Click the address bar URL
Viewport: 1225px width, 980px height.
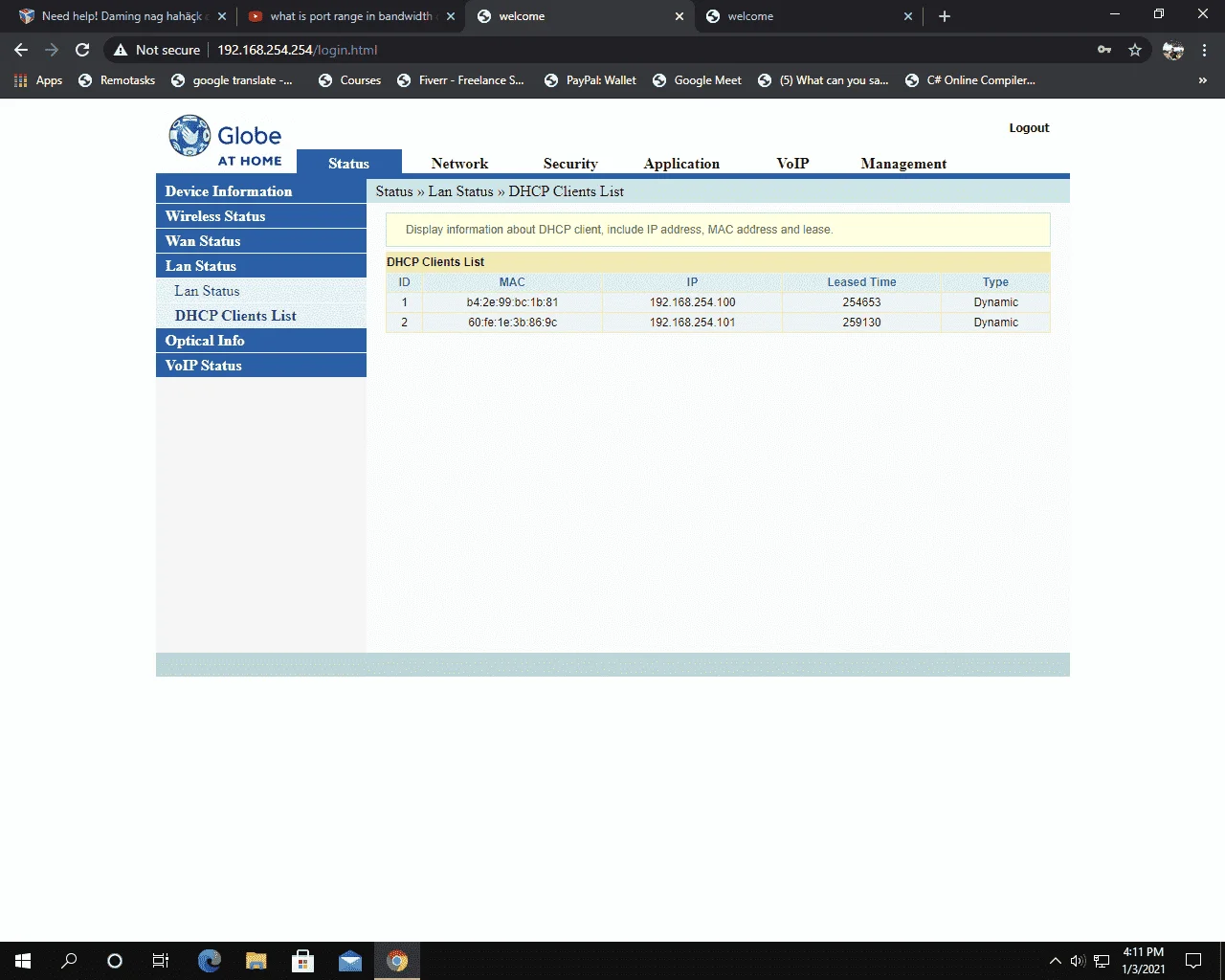point(298,50)
